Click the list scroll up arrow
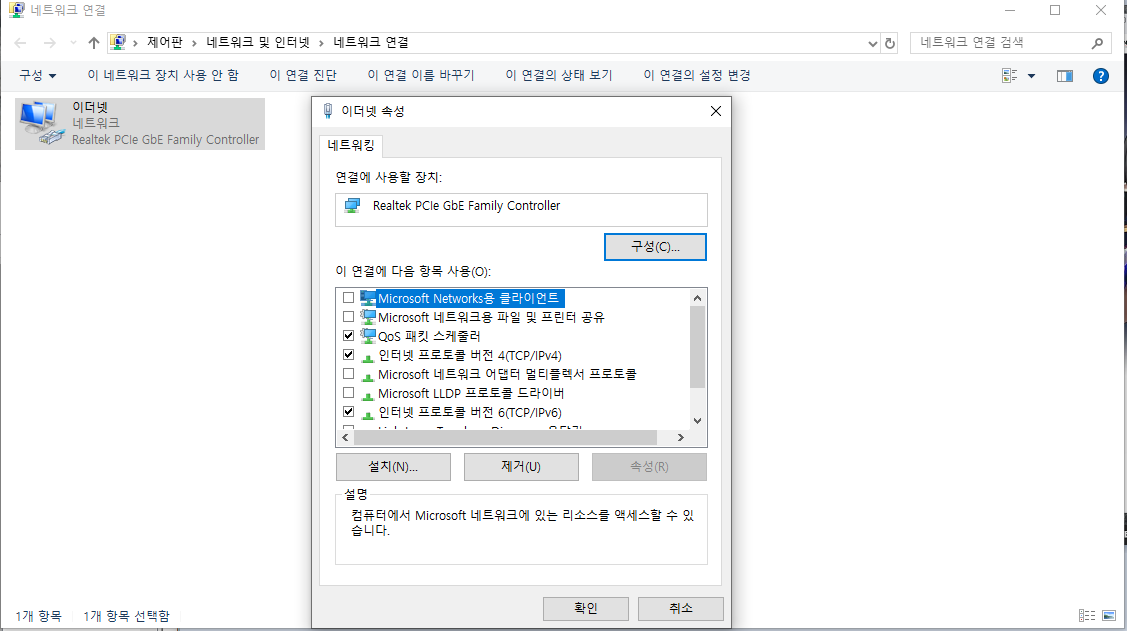This screenshot has height=631, width=1127. pos(697,298)
